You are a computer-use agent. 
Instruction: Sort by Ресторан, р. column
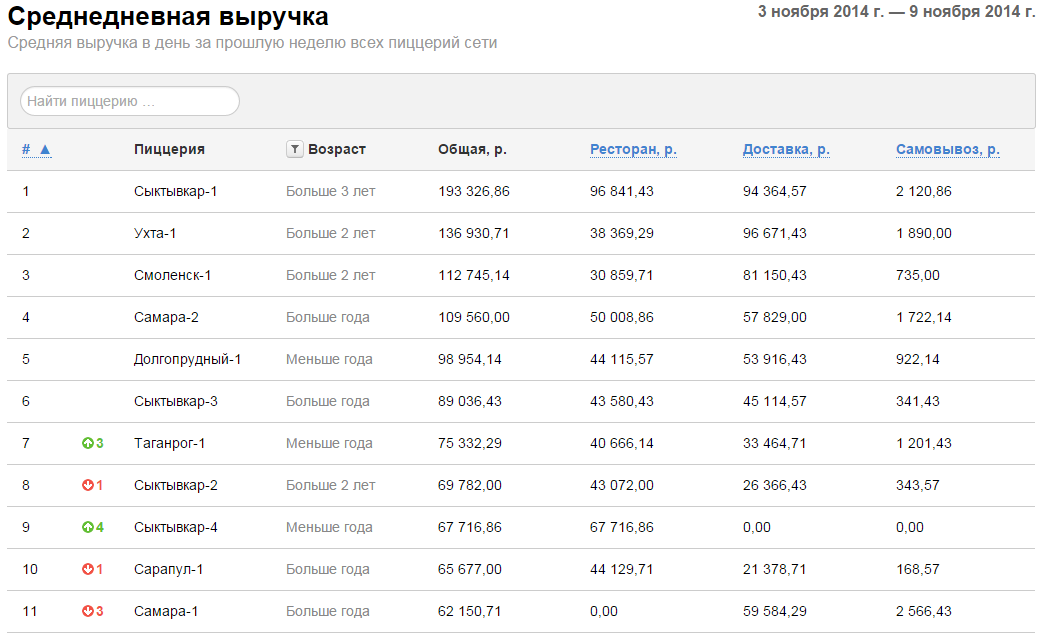pos(633,149)
